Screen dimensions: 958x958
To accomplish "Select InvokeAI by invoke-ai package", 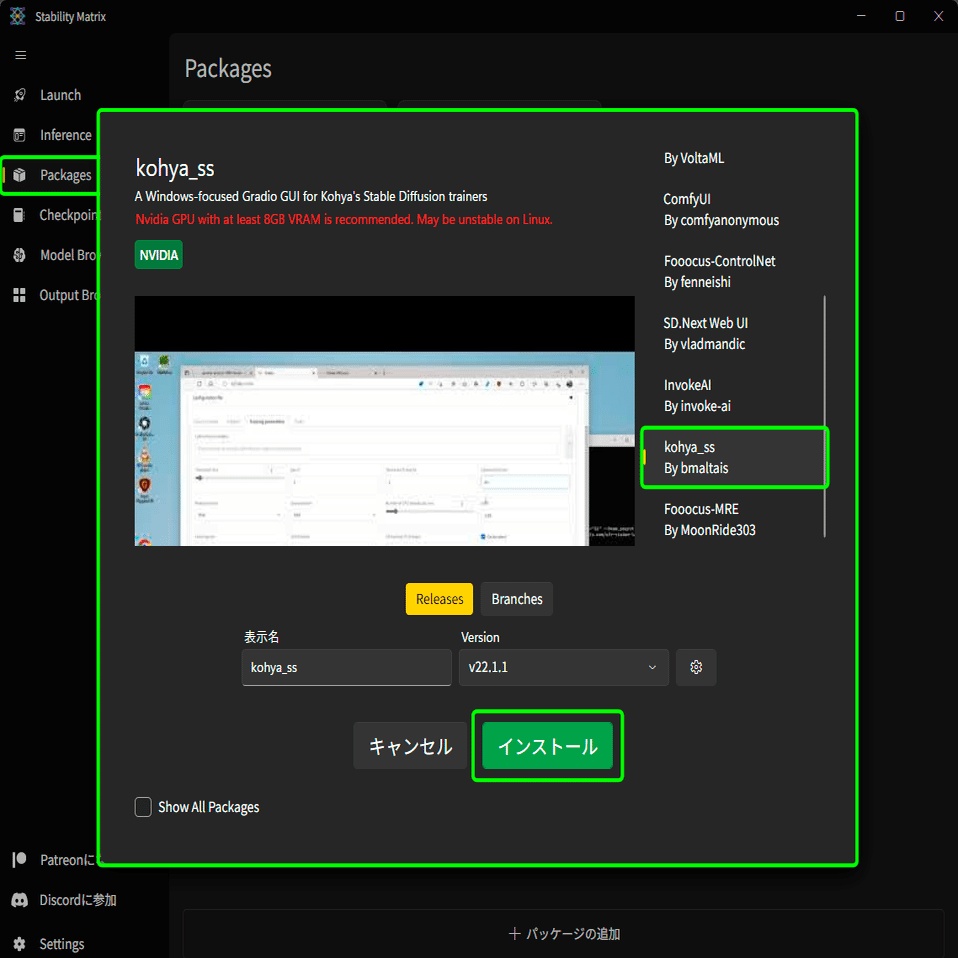I will click(x=733, y=395).
